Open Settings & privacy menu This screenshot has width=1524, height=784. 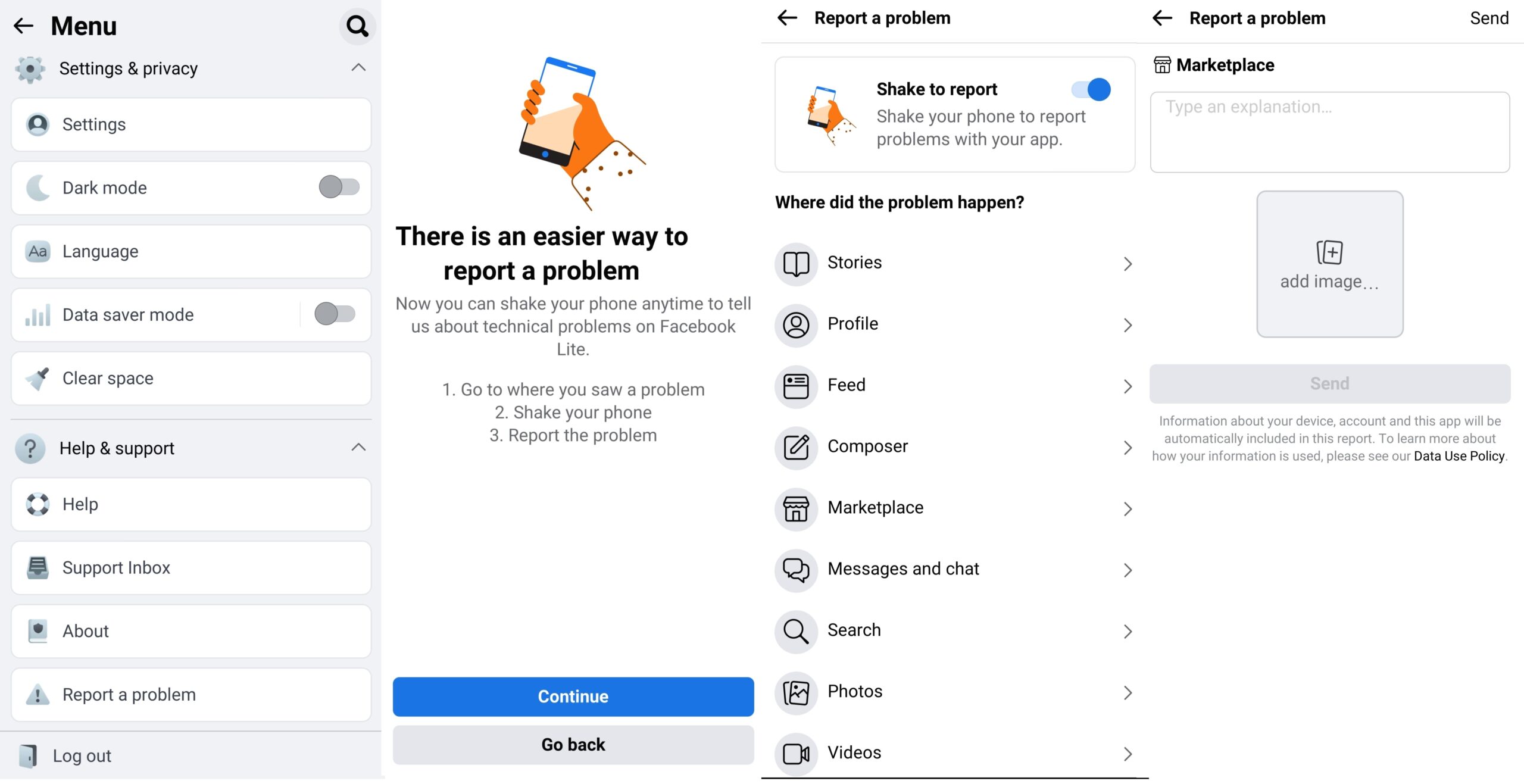[x=191, y=68]
